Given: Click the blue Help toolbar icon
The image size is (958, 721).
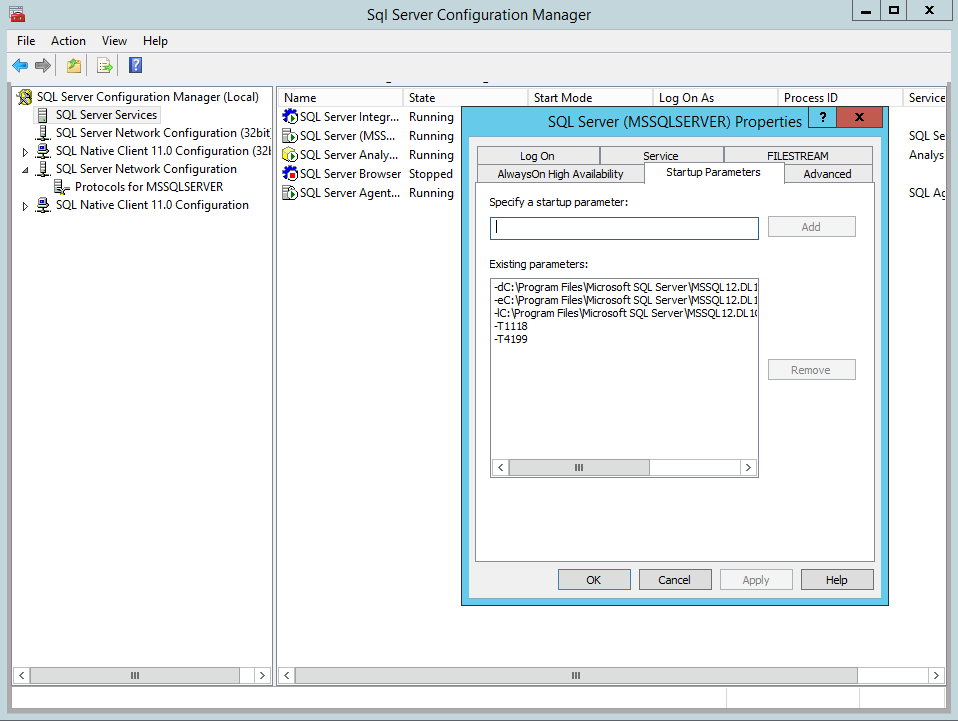Looking at the screenshot, I should point(136,65).
